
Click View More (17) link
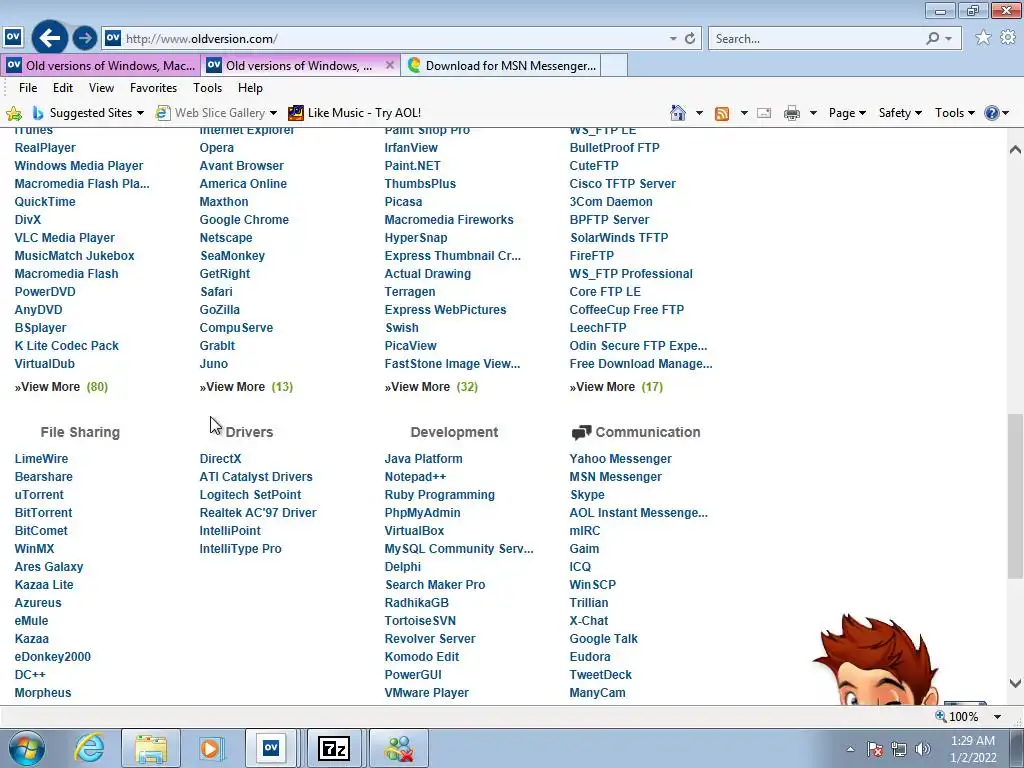616,387
